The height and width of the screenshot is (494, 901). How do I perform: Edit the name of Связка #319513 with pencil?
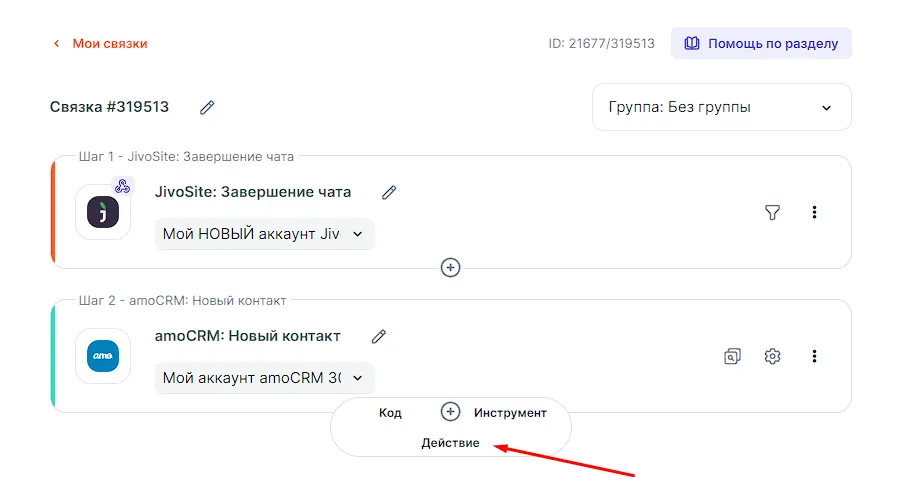207,107
